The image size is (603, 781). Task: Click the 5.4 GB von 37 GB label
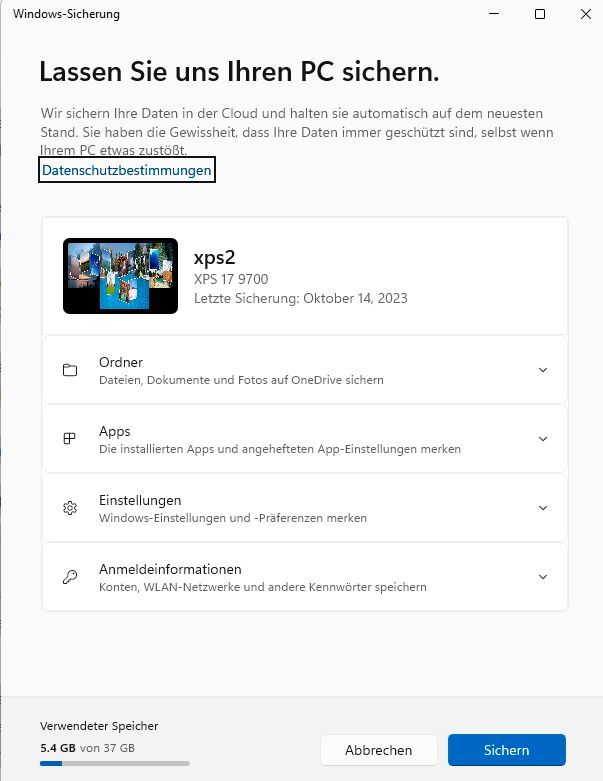click(x=87, y=748)
